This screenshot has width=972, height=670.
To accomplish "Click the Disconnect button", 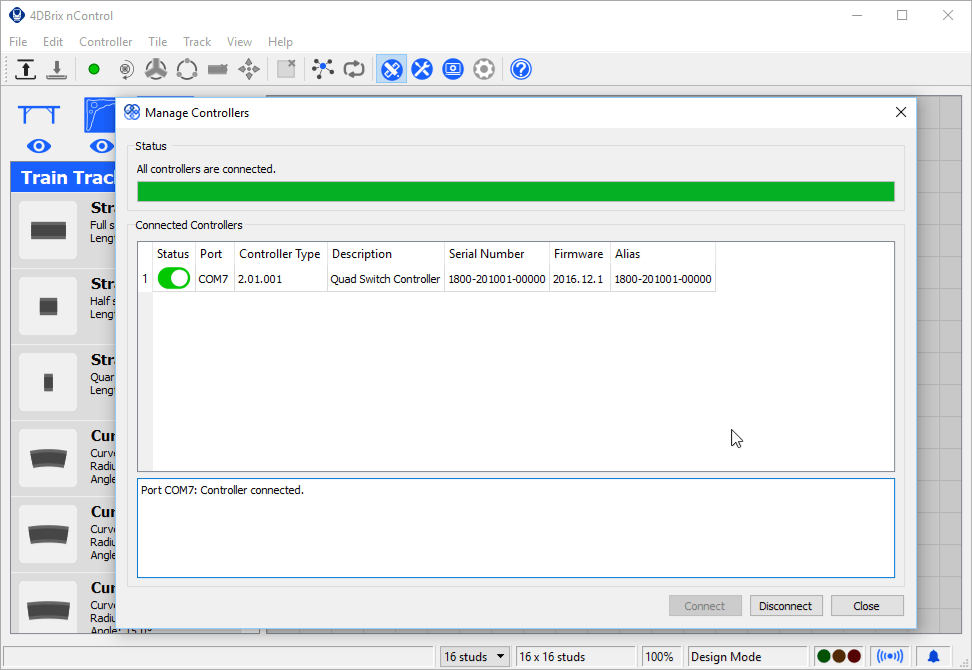I will 785,606.
